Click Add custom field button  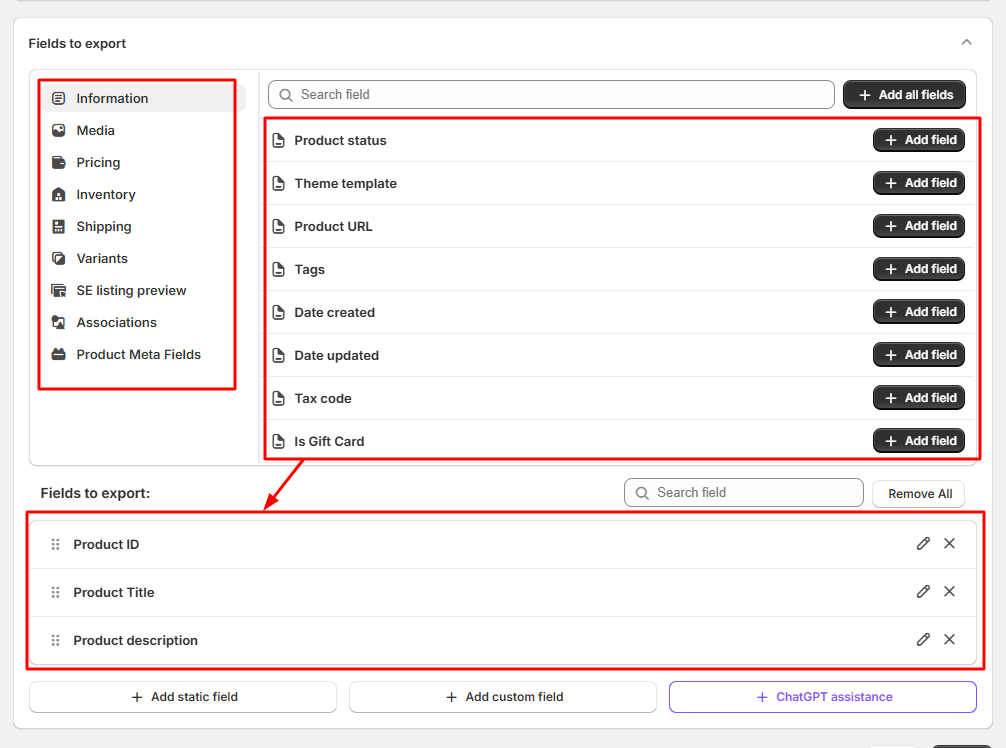pyautogui.click(x=503, y=697)
